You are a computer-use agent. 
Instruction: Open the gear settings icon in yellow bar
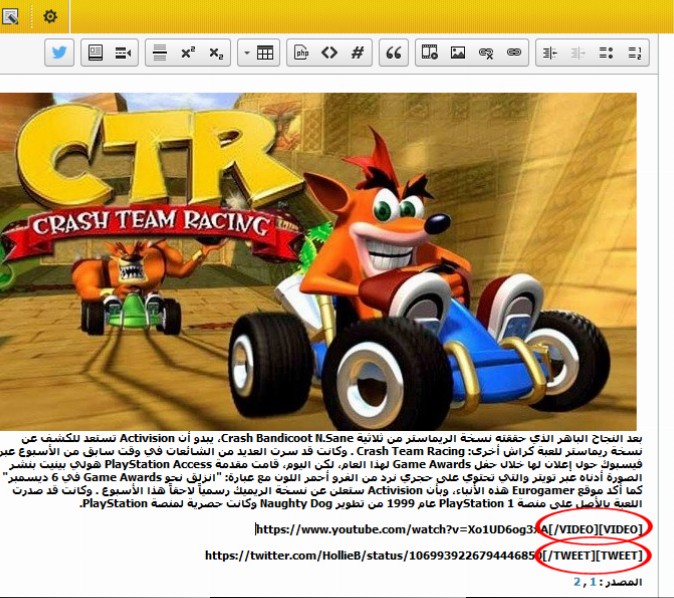coord(50,16)
